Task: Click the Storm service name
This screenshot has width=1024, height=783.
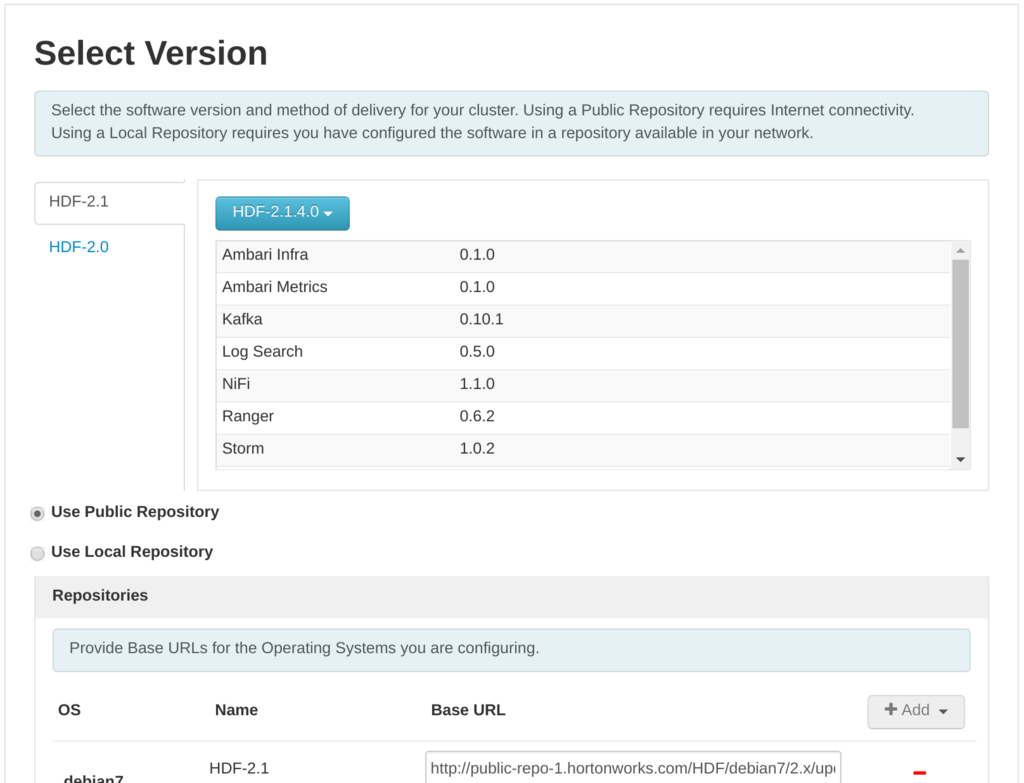Action: 243,449
